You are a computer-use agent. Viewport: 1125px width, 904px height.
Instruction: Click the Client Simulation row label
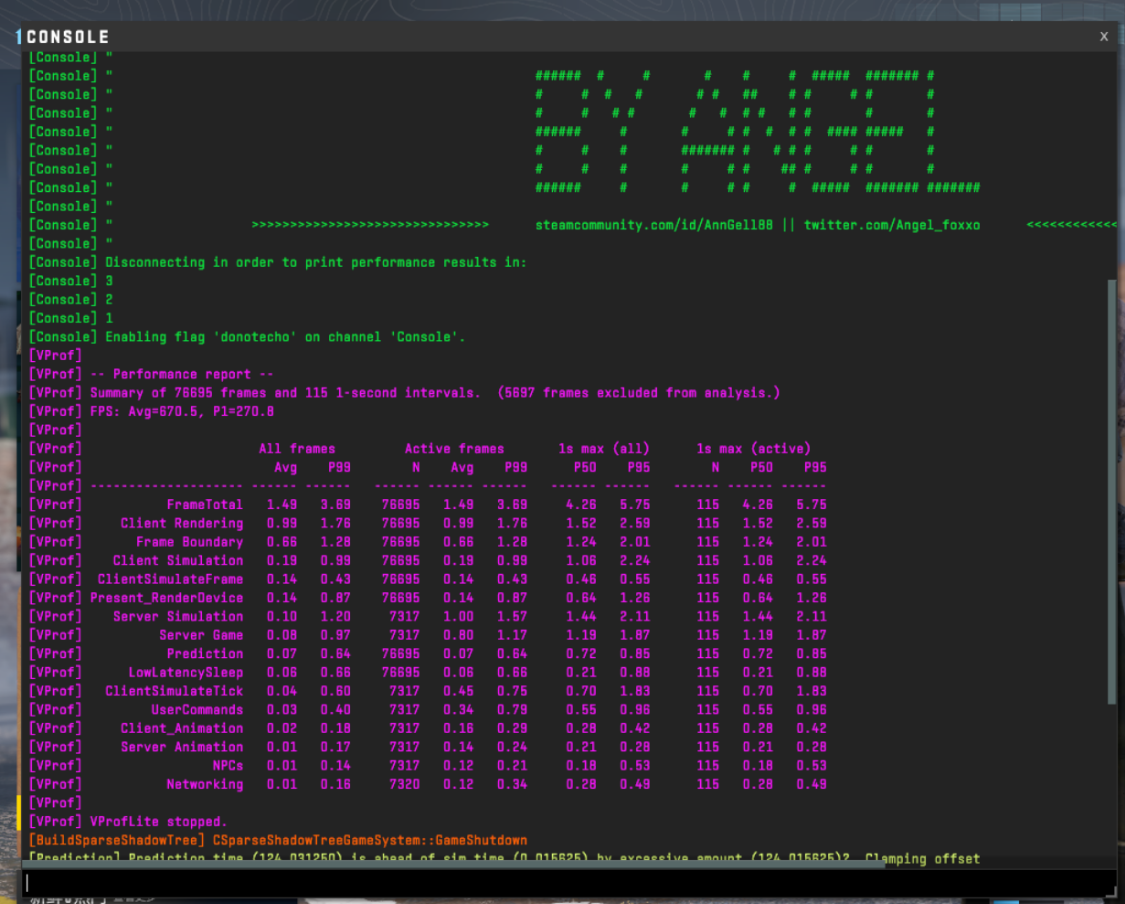coord(178,561)
